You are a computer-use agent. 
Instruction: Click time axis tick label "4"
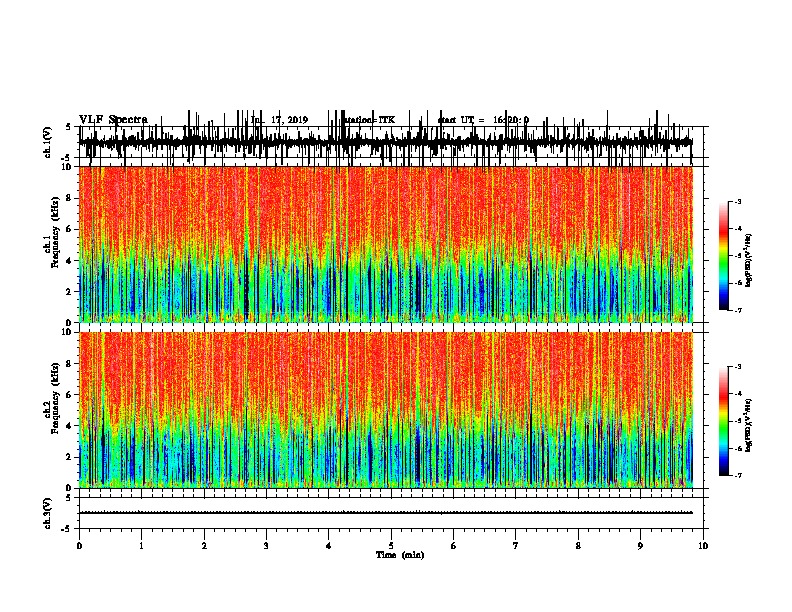click(329, 546)
